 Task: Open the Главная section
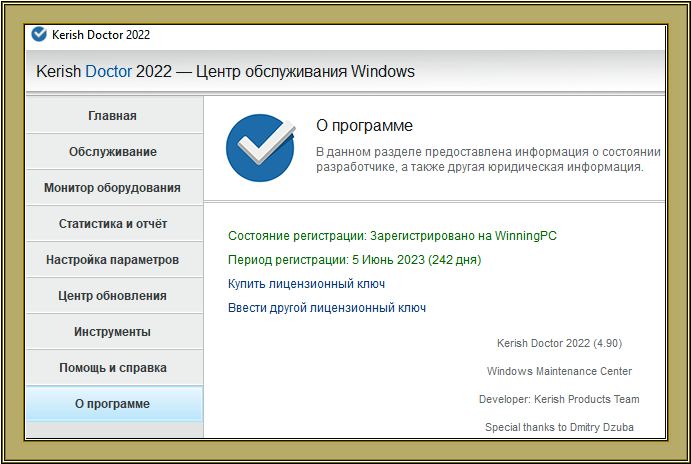pos(114,115)
